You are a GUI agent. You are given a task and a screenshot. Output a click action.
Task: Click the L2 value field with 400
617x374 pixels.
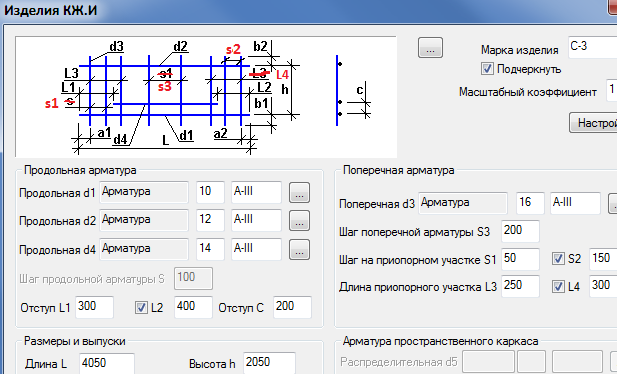(x=193, y=307)
